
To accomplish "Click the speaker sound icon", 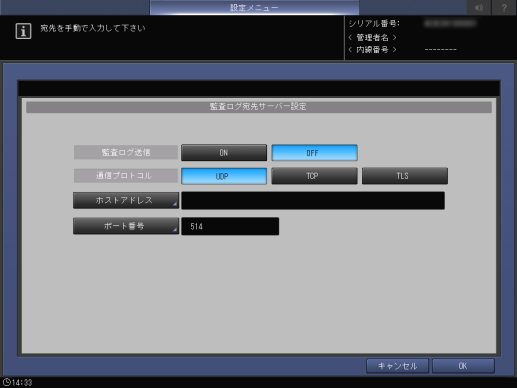I will [479, 7].
